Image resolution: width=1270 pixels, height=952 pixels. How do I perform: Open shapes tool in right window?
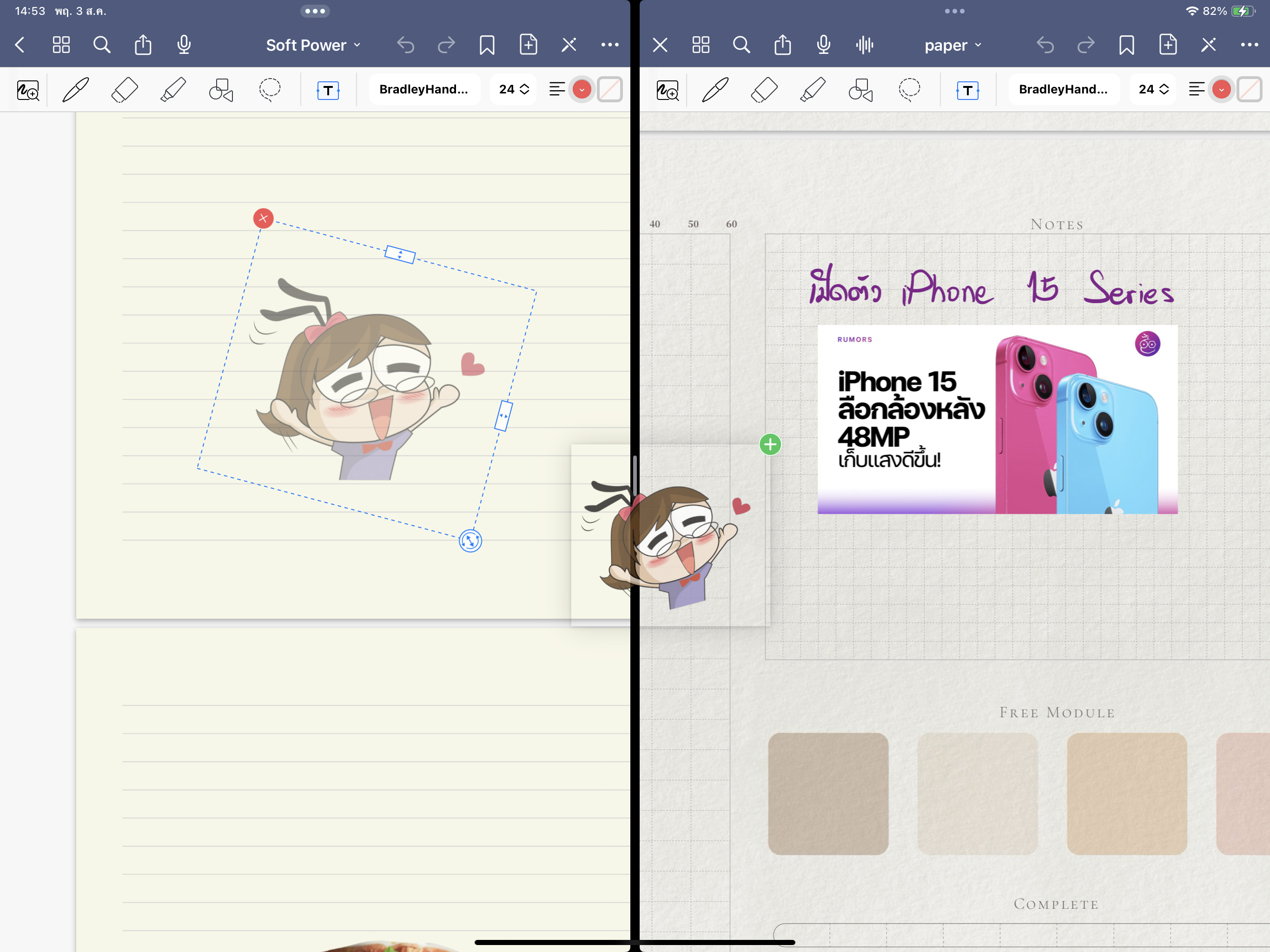pos(860,90)
